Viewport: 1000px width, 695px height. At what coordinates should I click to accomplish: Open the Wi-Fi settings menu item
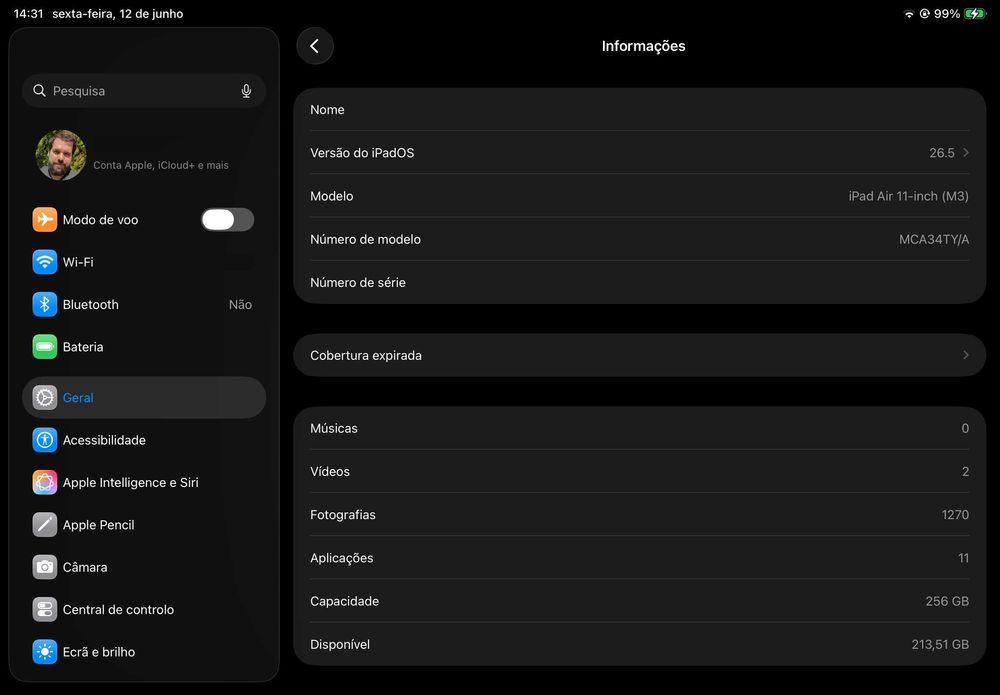click(x=144, y=262)
